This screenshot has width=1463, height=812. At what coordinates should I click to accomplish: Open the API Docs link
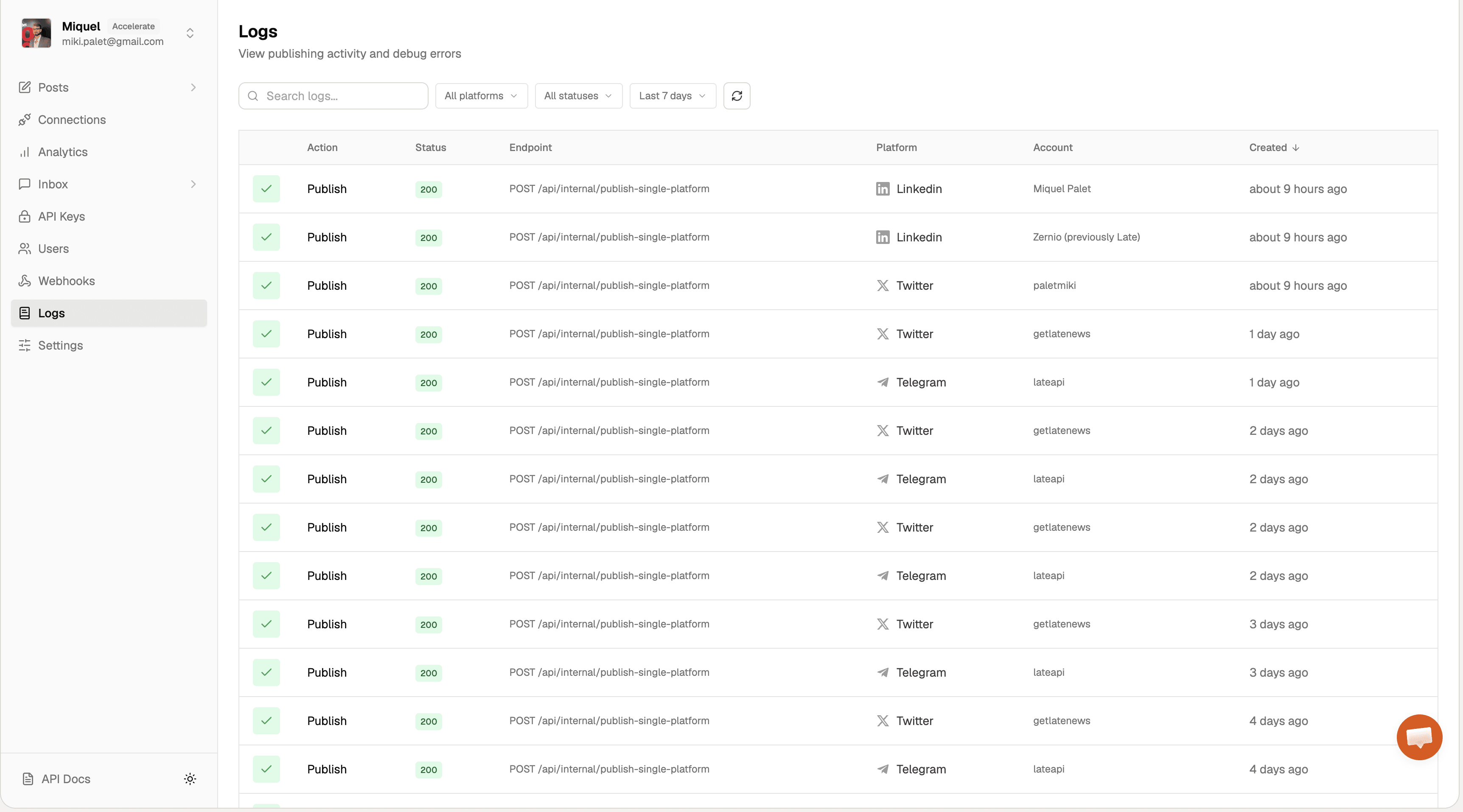tap(65, 778)
